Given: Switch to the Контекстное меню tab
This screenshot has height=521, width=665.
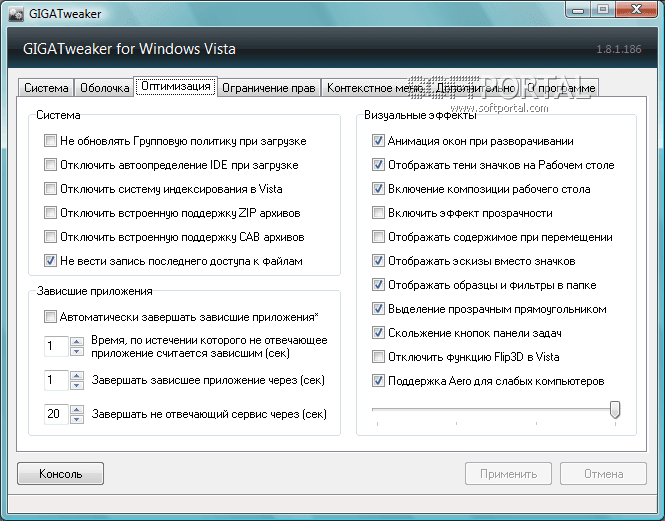Looking at the screenshot, I should [x=375, y=88].
